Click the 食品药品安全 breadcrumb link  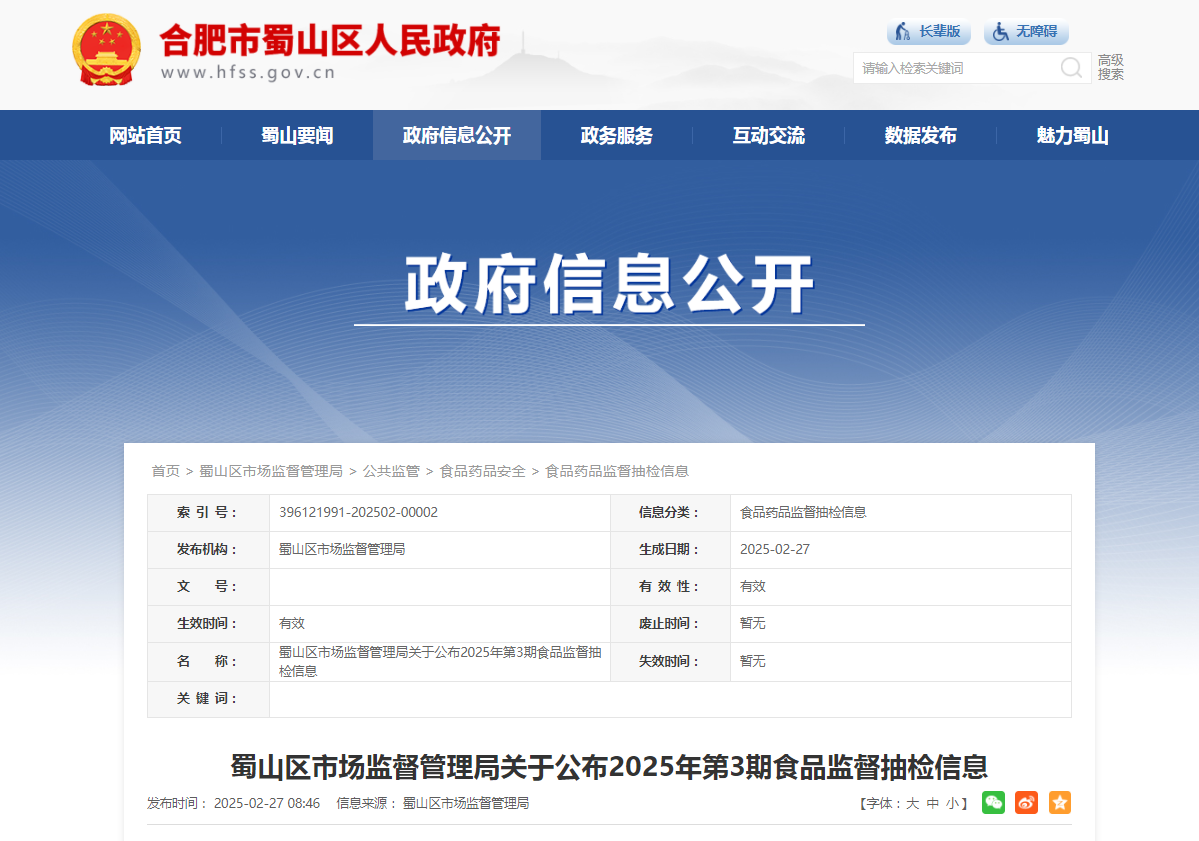pos(483,471)
